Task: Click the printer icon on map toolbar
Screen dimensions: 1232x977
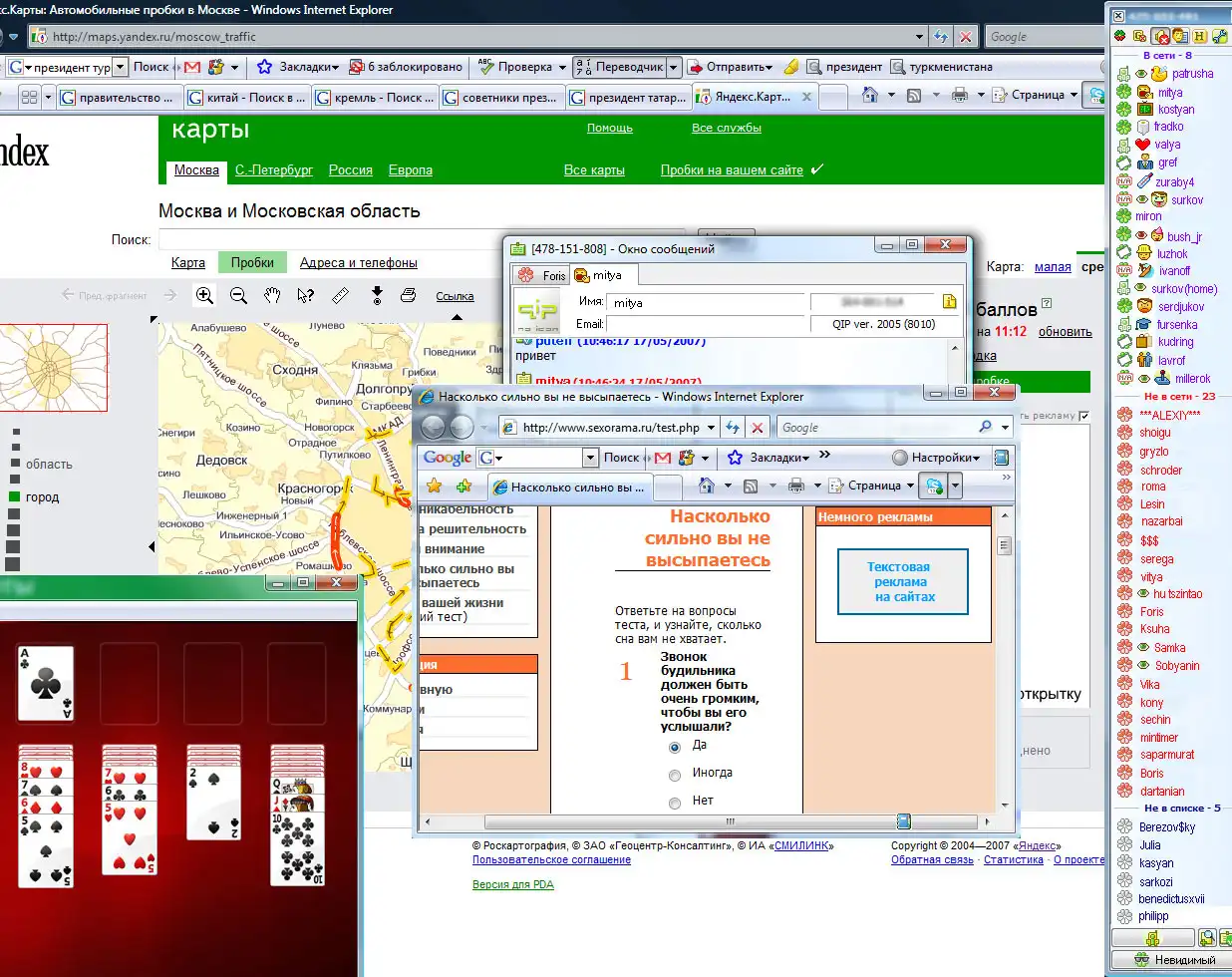Action: [x=408, y=295]
